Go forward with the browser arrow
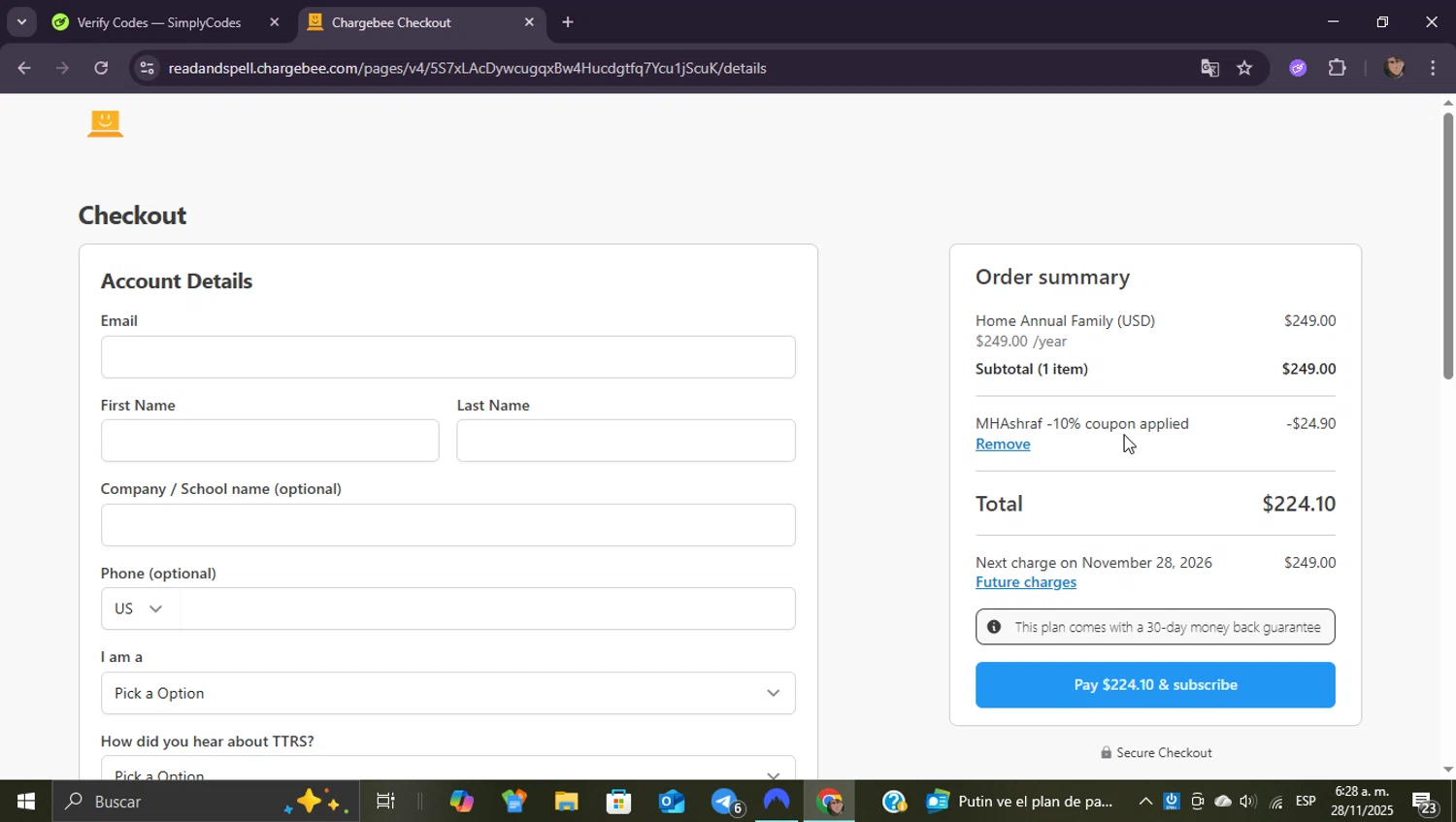This screenshot has height=822, width=1456. coord(62,68)
